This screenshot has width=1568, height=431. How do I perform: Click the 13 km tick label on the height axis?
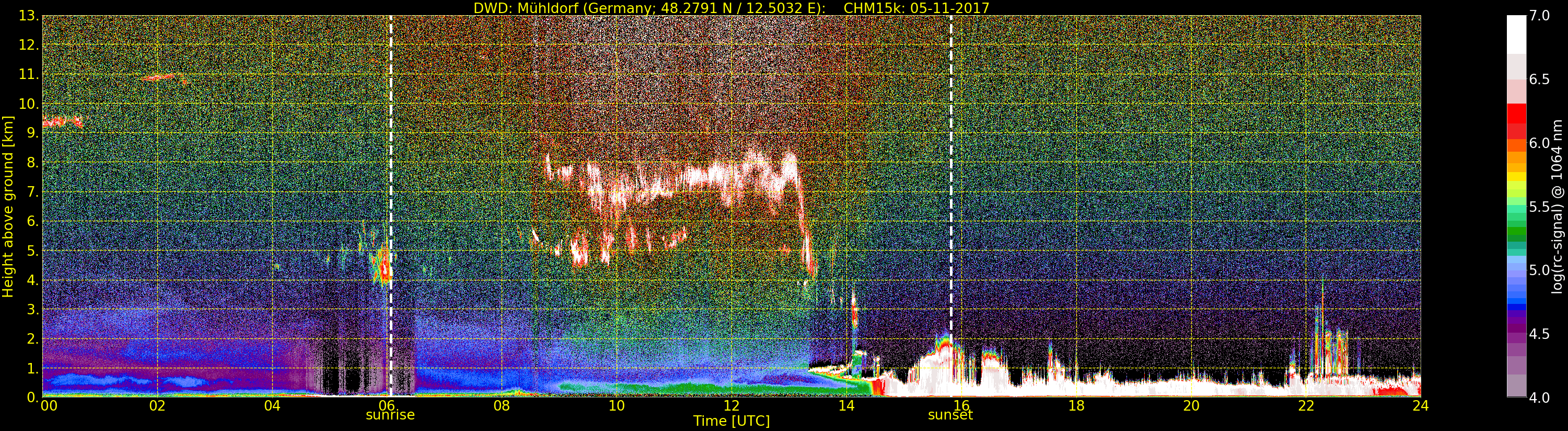[x=28, y=16]
